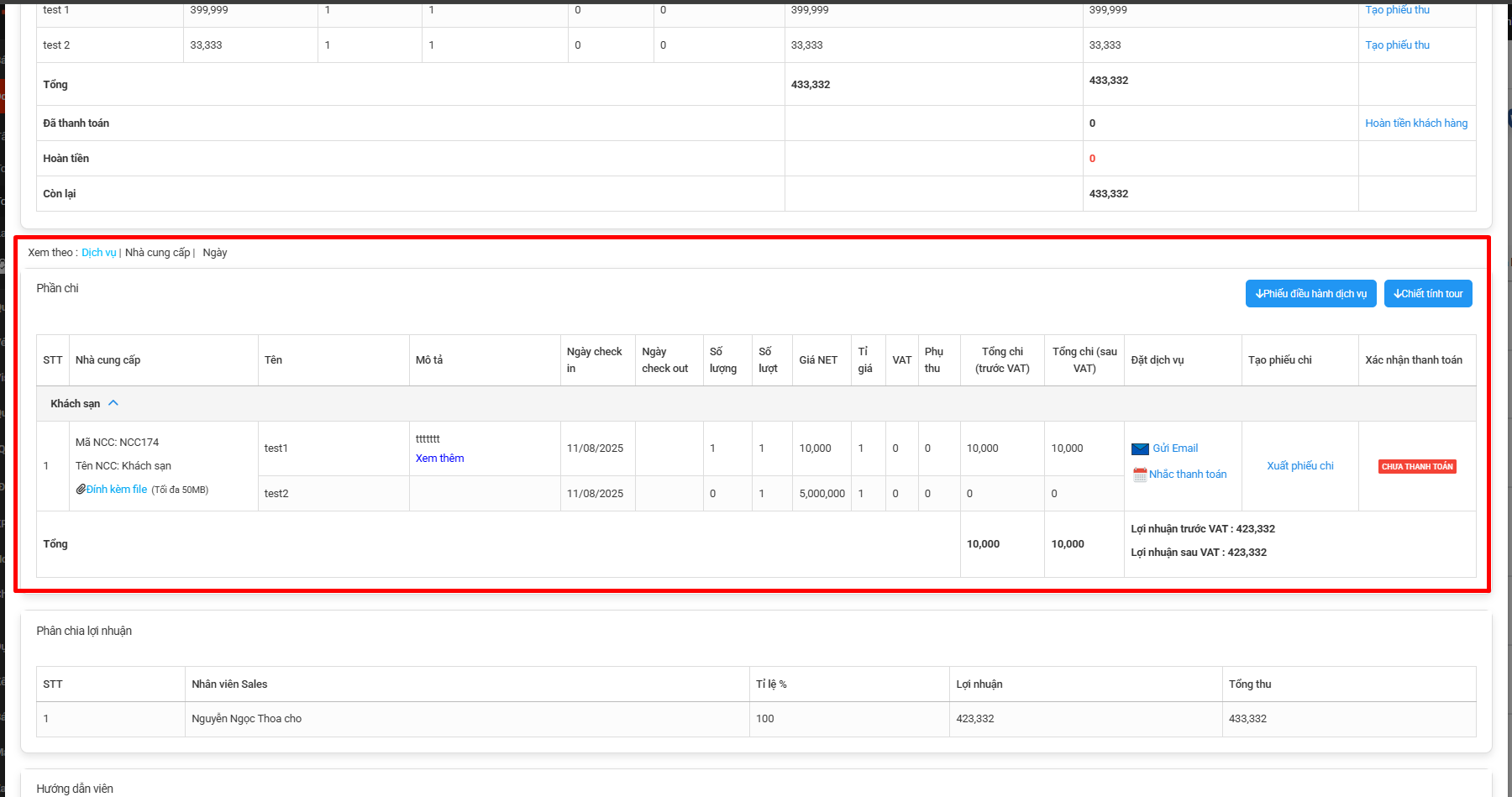The height and width of the screenshot is (797, 1512).
Task: Switch view to Nhà cung cấp
Action: (157, 253)
